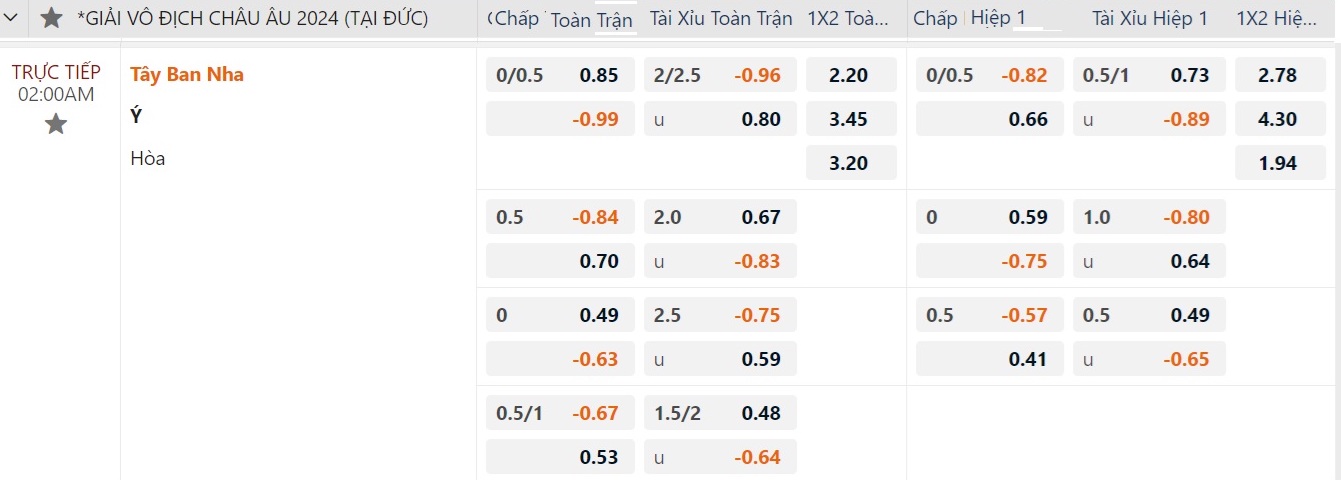This screenshot has height=480, width=1341.
Task: Favorite the Giải Vô Địch Châu Âu league star
Action: pos(51,18)
